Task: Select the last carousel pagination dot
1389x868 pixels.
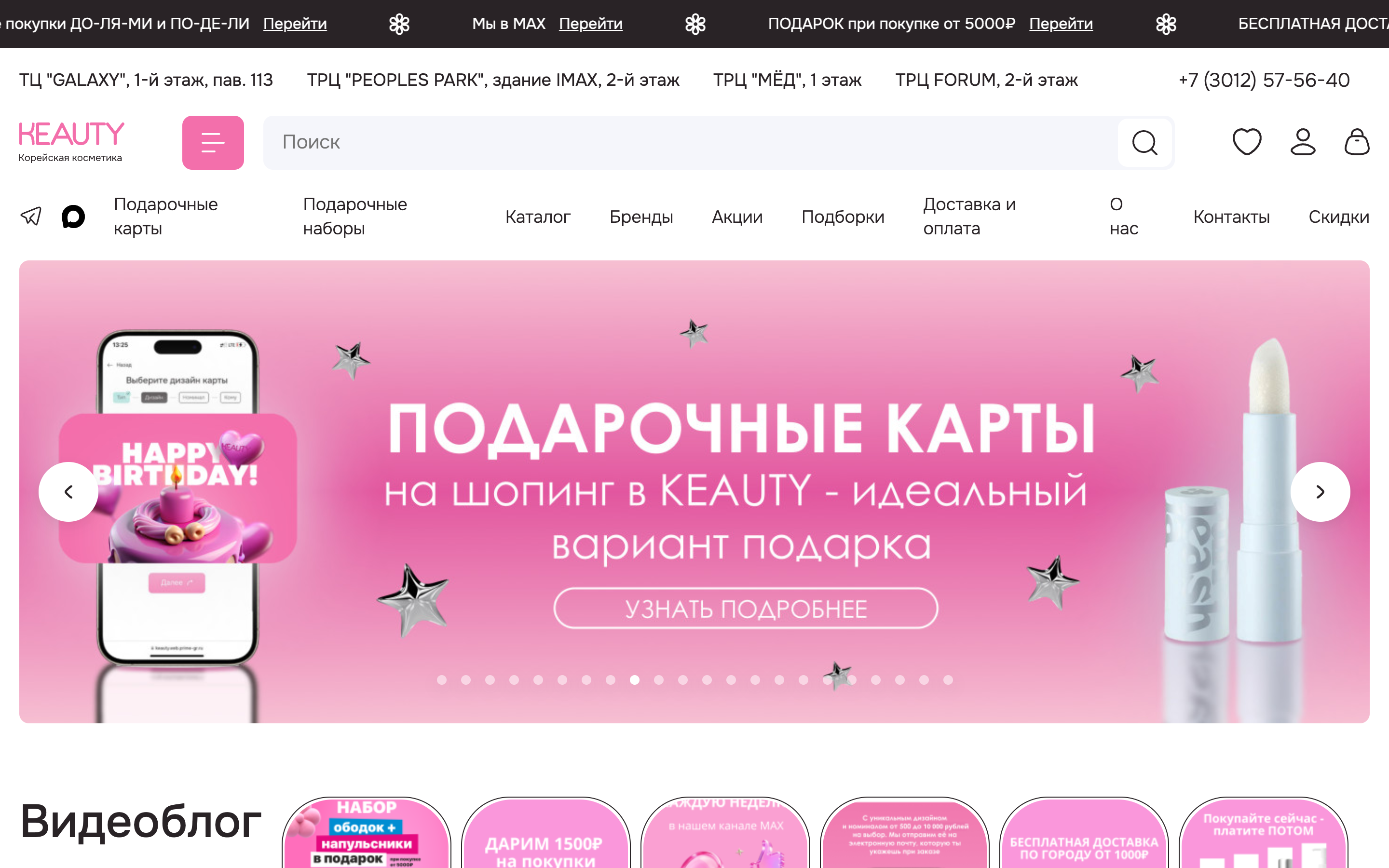Action: pyautogui.click(x=948, y=680)
